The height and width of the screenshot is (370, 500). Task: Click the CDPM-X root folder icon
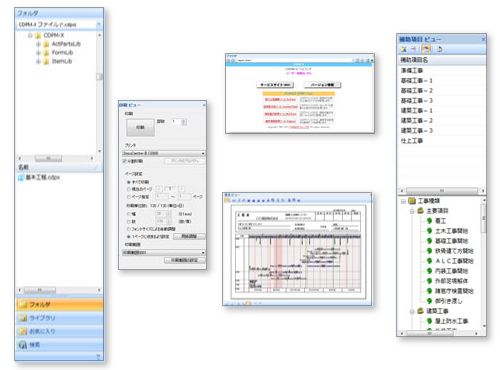click(38, 35)
